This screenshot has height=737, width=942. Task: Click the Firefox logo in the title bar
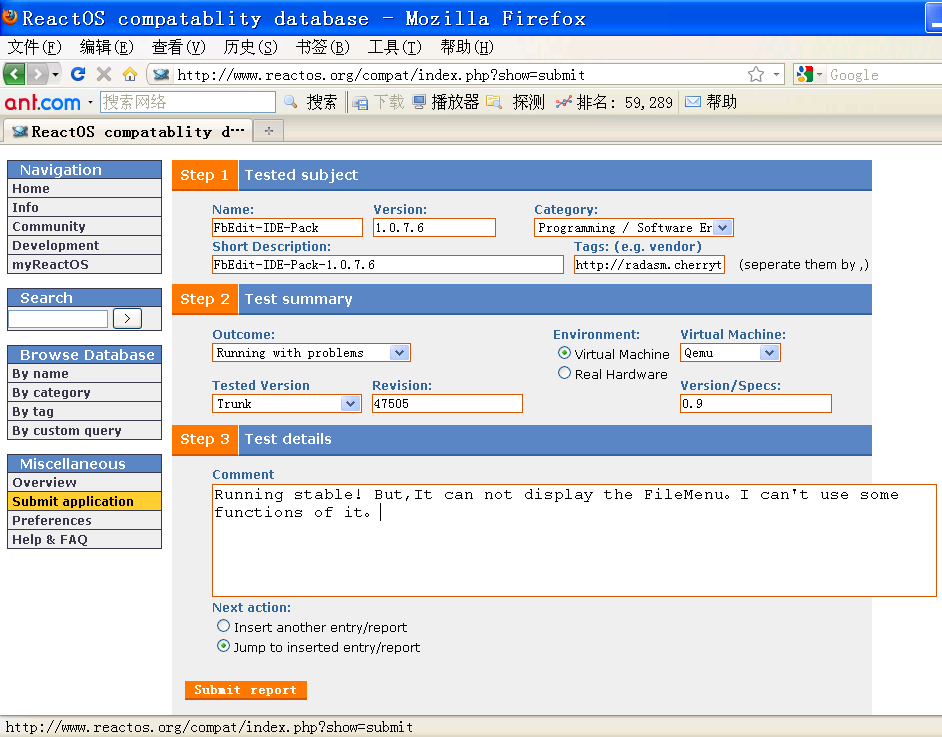tap(10, 17)
